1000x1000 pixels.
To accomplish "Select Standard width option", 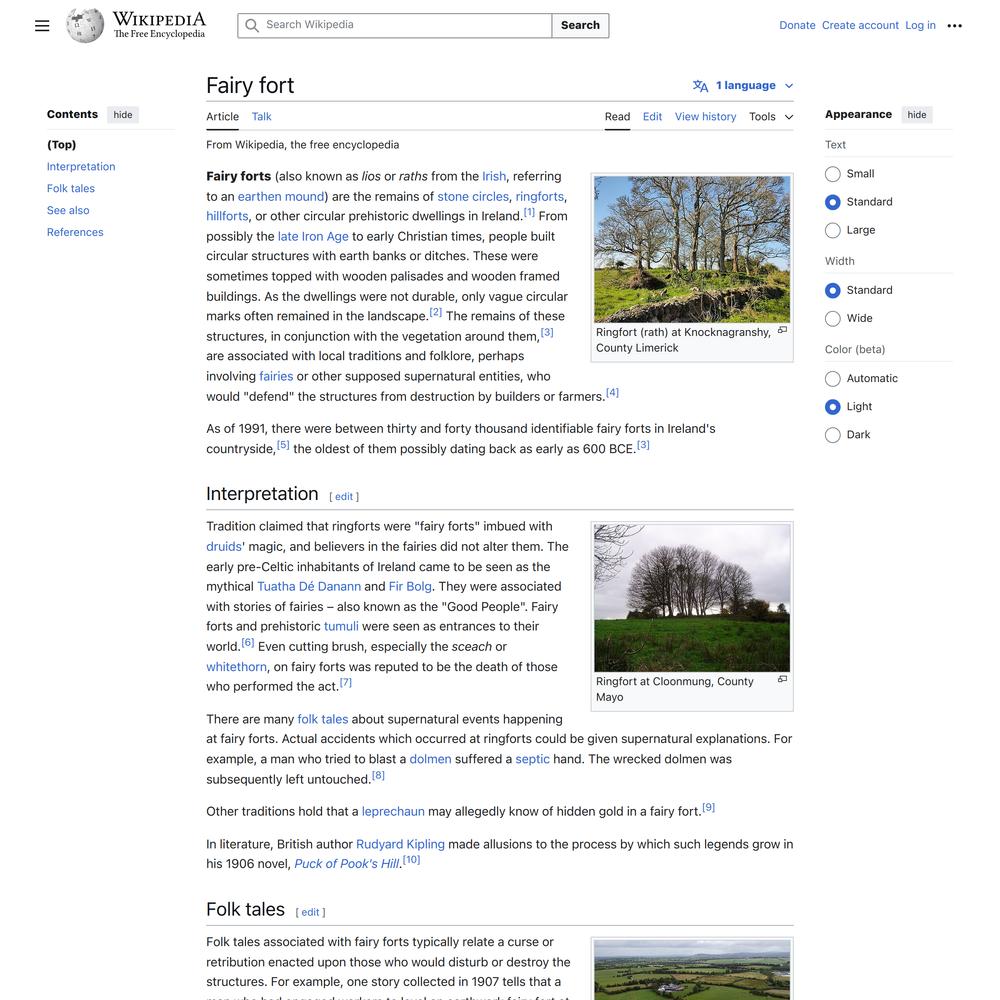I will click(x=832, y=290).
